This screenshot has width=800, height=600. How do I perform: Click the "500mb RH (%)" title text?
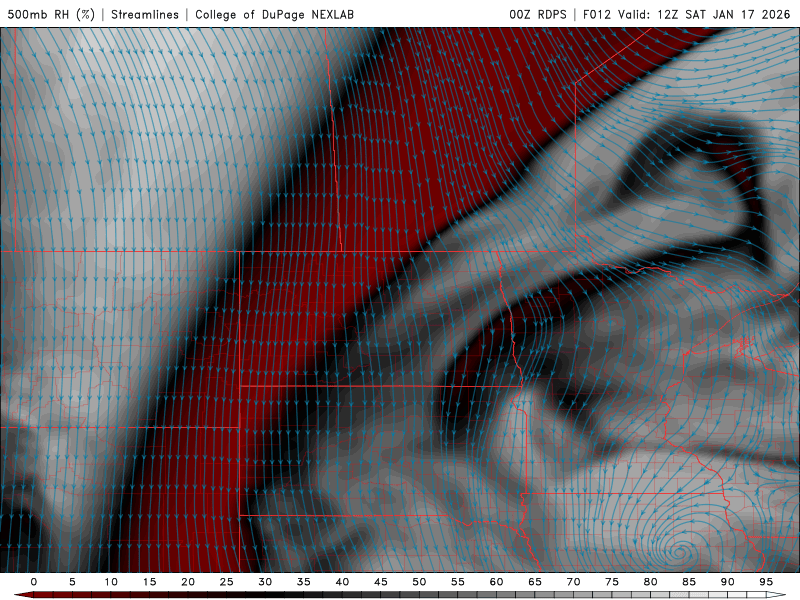click(51, 14)
